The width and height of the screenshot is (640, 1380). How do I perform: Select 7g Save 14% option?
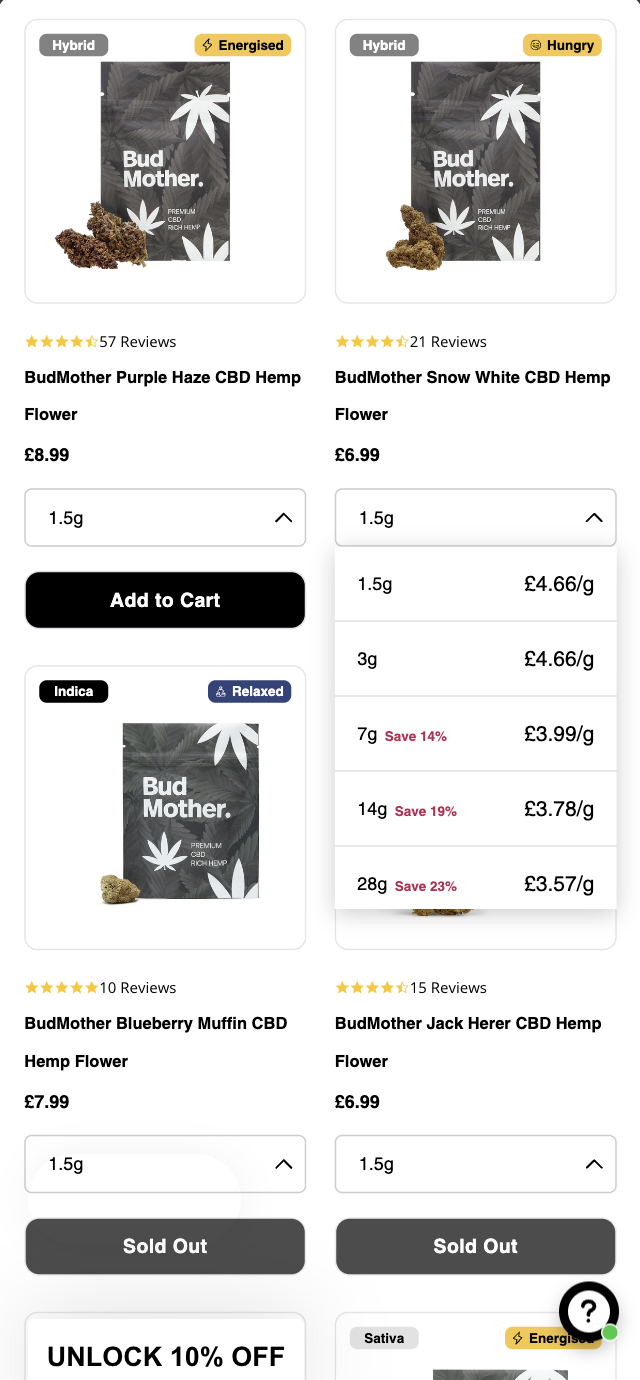click(x=475, y=735)
